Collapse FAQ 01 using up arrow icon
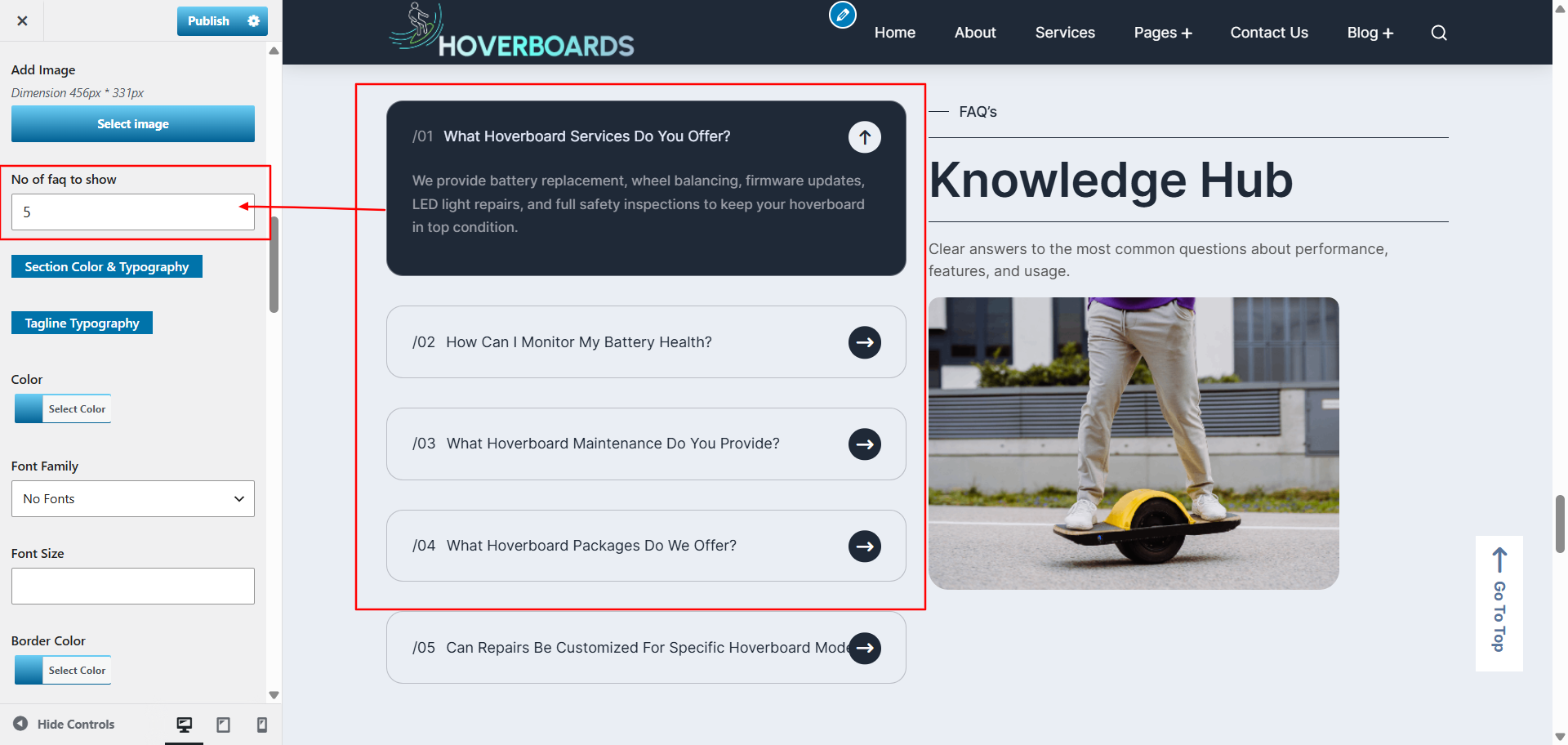The width and height of the screenshot is (1568, 745). point(864,137)
